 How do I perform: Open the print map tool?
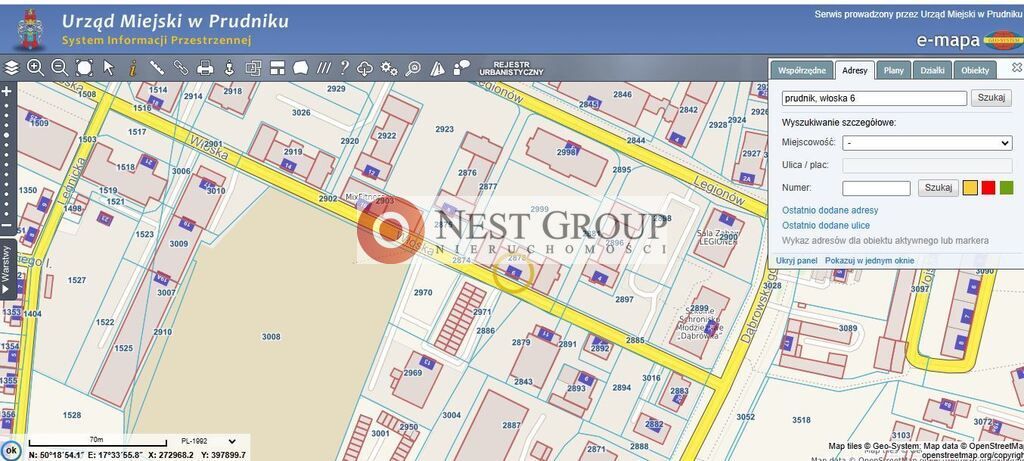tap(205, 68)
